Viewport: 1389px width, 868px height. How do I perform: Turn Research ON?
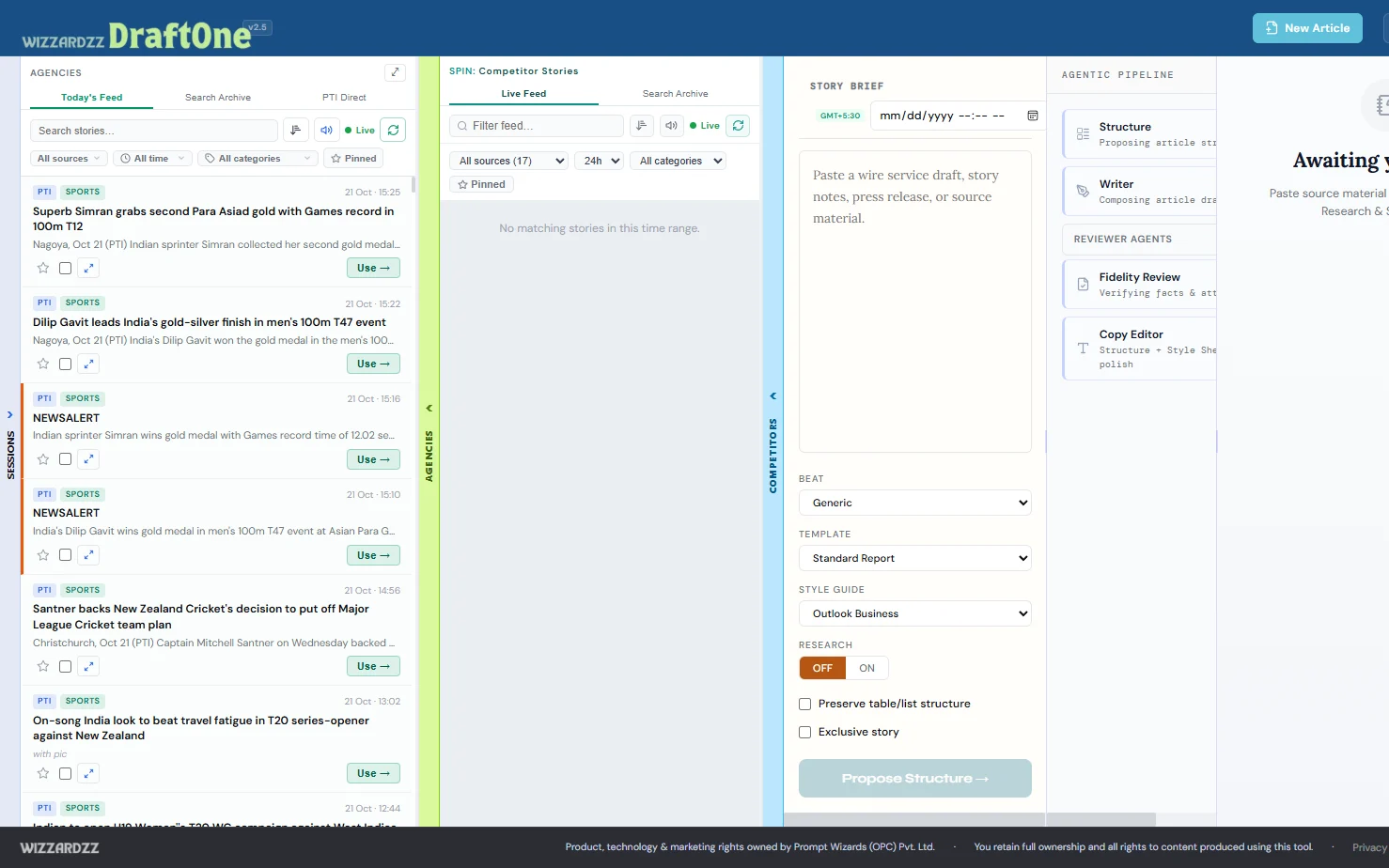(866, 668)
